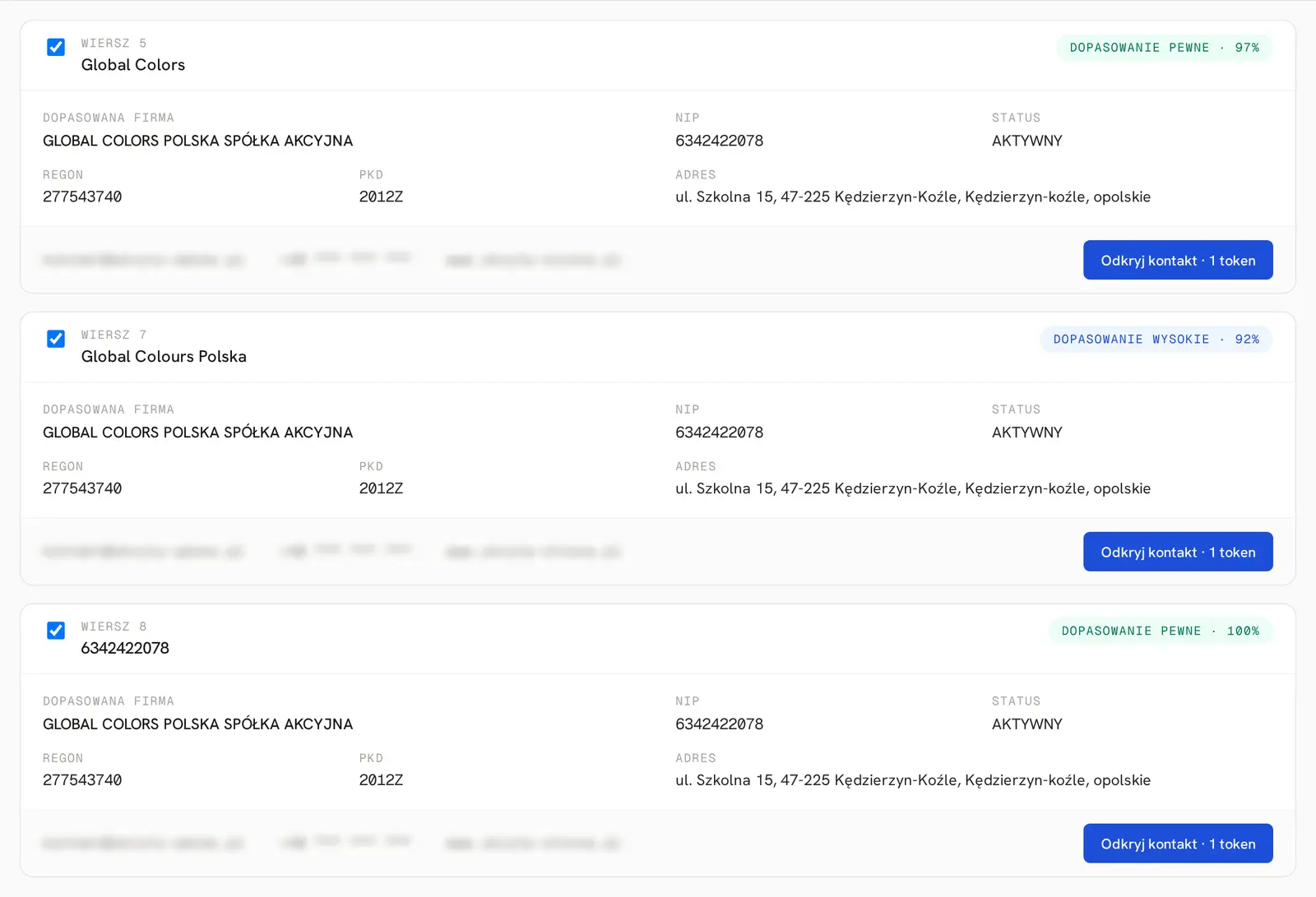Click Odkryj kontakt button in Wiersz 5 card
The height and width of the screenshot is (897, 1316).
[1178, 260]
